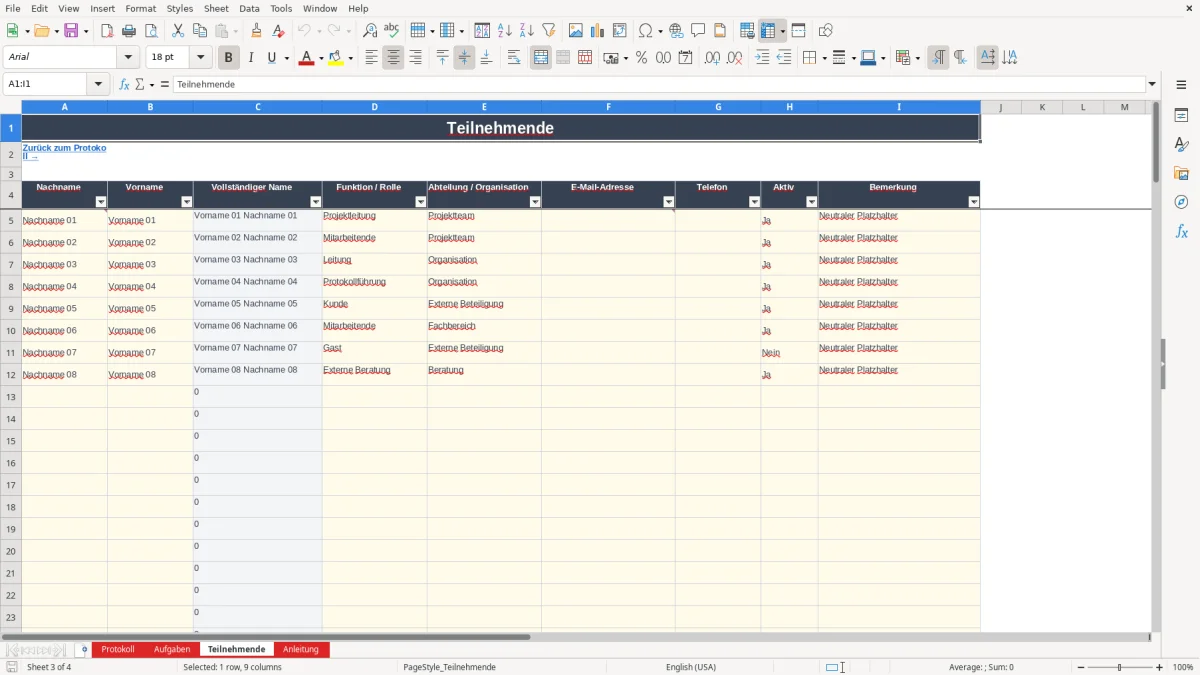Click the Function Wizard fx button
Image resolution: width=1200 pixels, height=675 pixels.
[124, 84]
